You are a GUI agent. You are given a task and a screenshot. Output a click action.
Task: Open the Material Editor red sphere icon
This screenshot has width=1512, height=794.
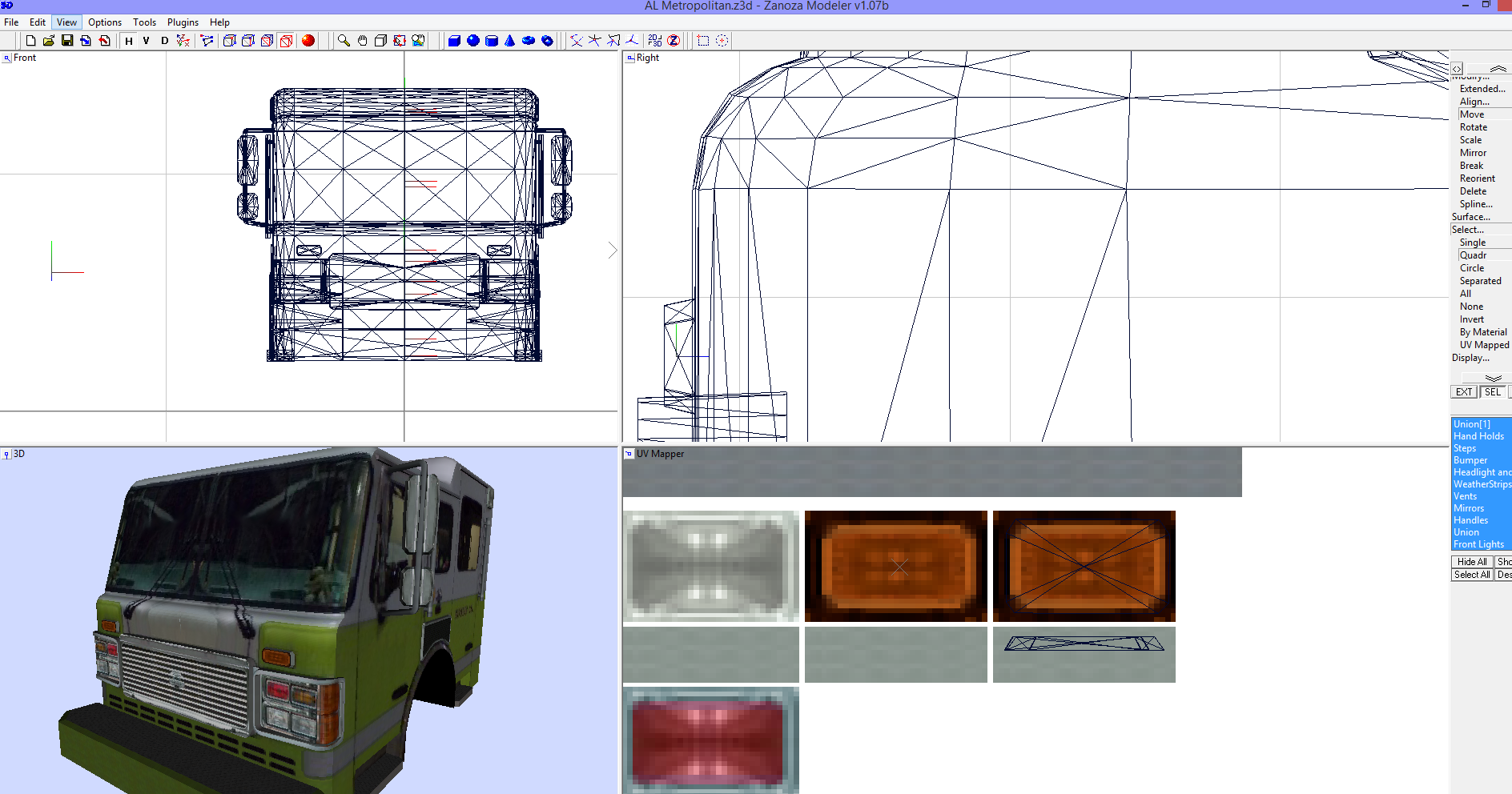(x=308, y=40)
